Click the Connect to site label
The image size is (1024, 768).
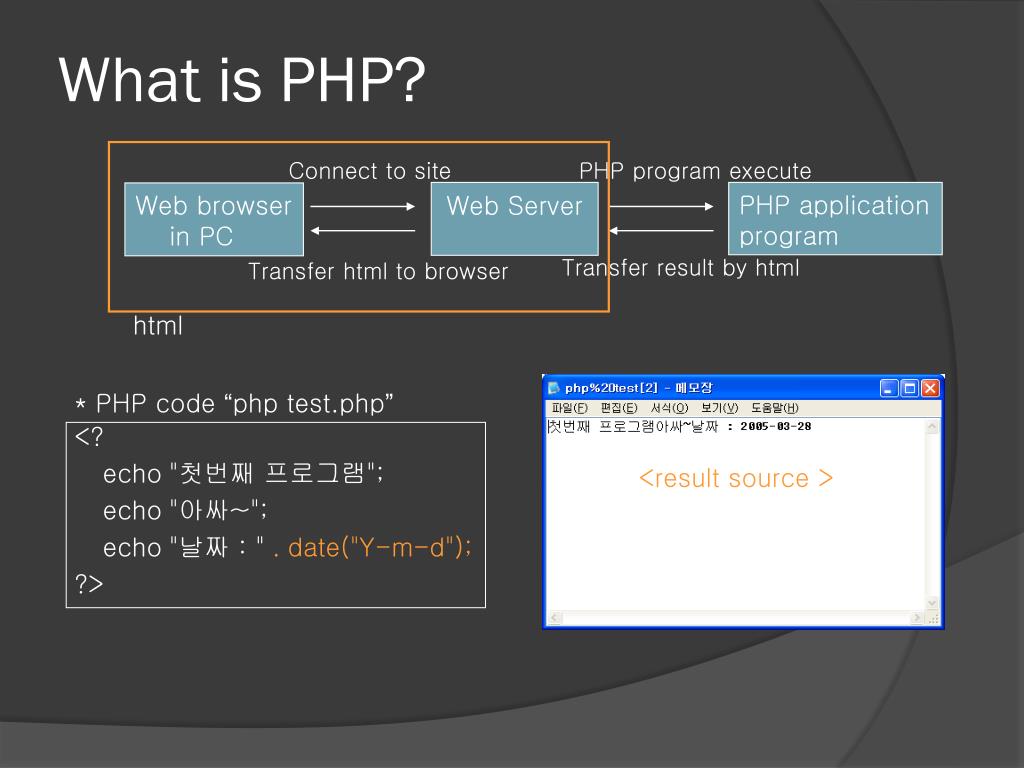(370, 171)
